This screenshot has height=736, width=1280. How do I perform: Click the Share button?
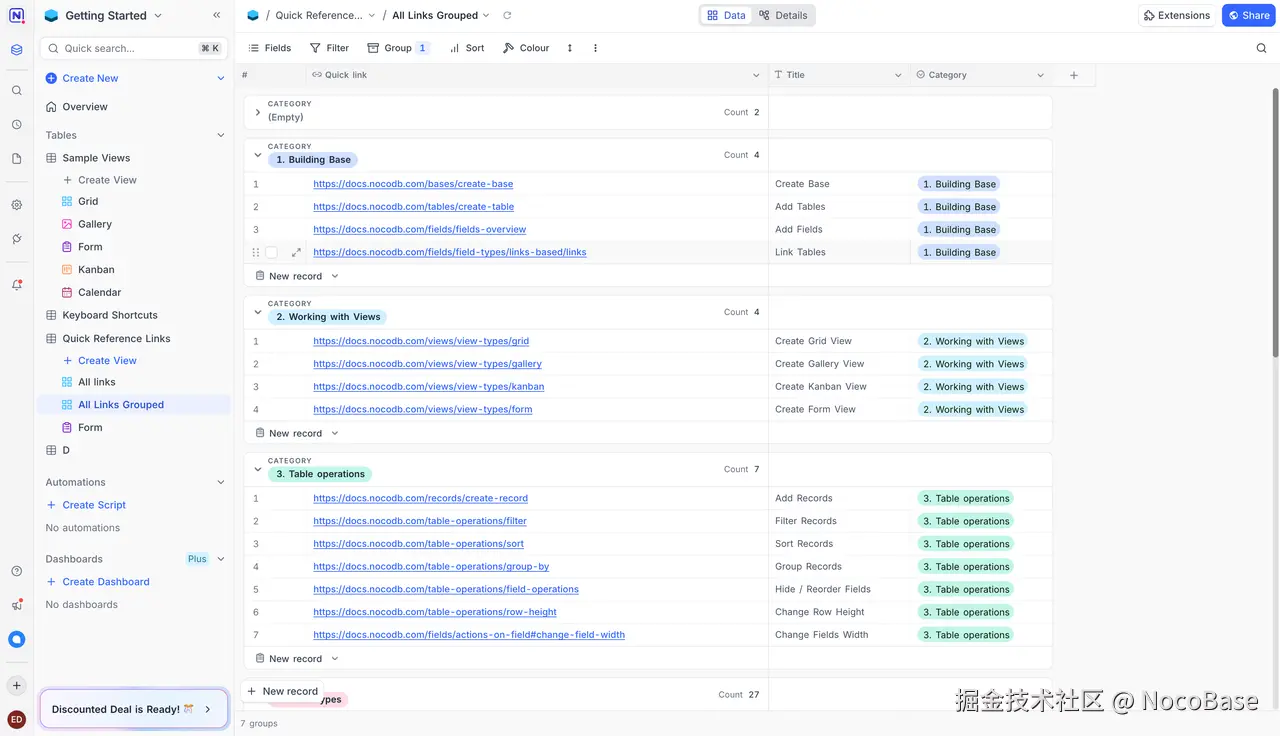coord(1249,15)
